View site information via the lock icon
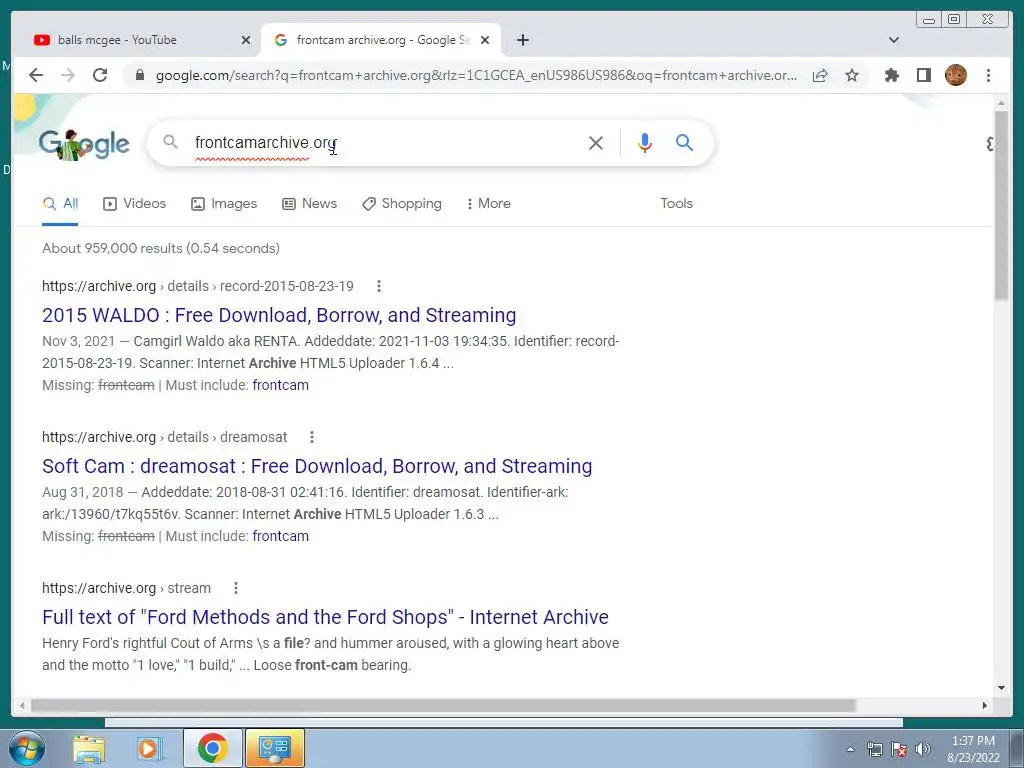 pos(139,75)
